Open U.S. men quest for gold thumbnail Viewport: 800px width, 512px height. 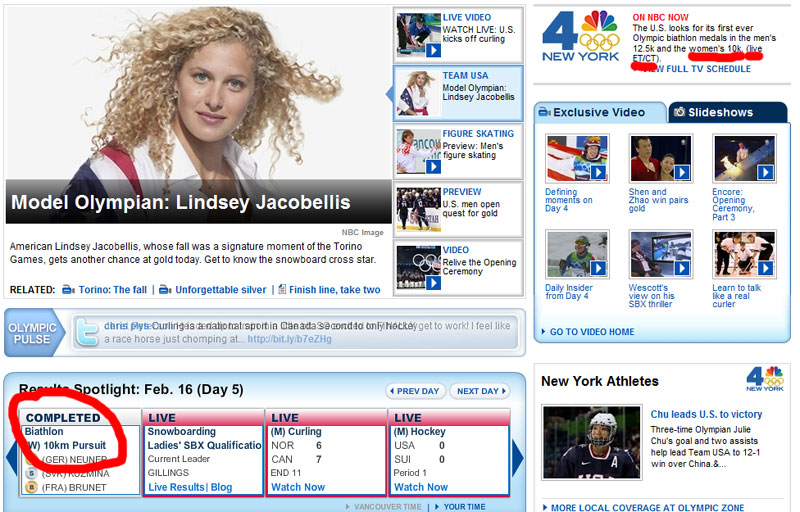tap(418, 209)
